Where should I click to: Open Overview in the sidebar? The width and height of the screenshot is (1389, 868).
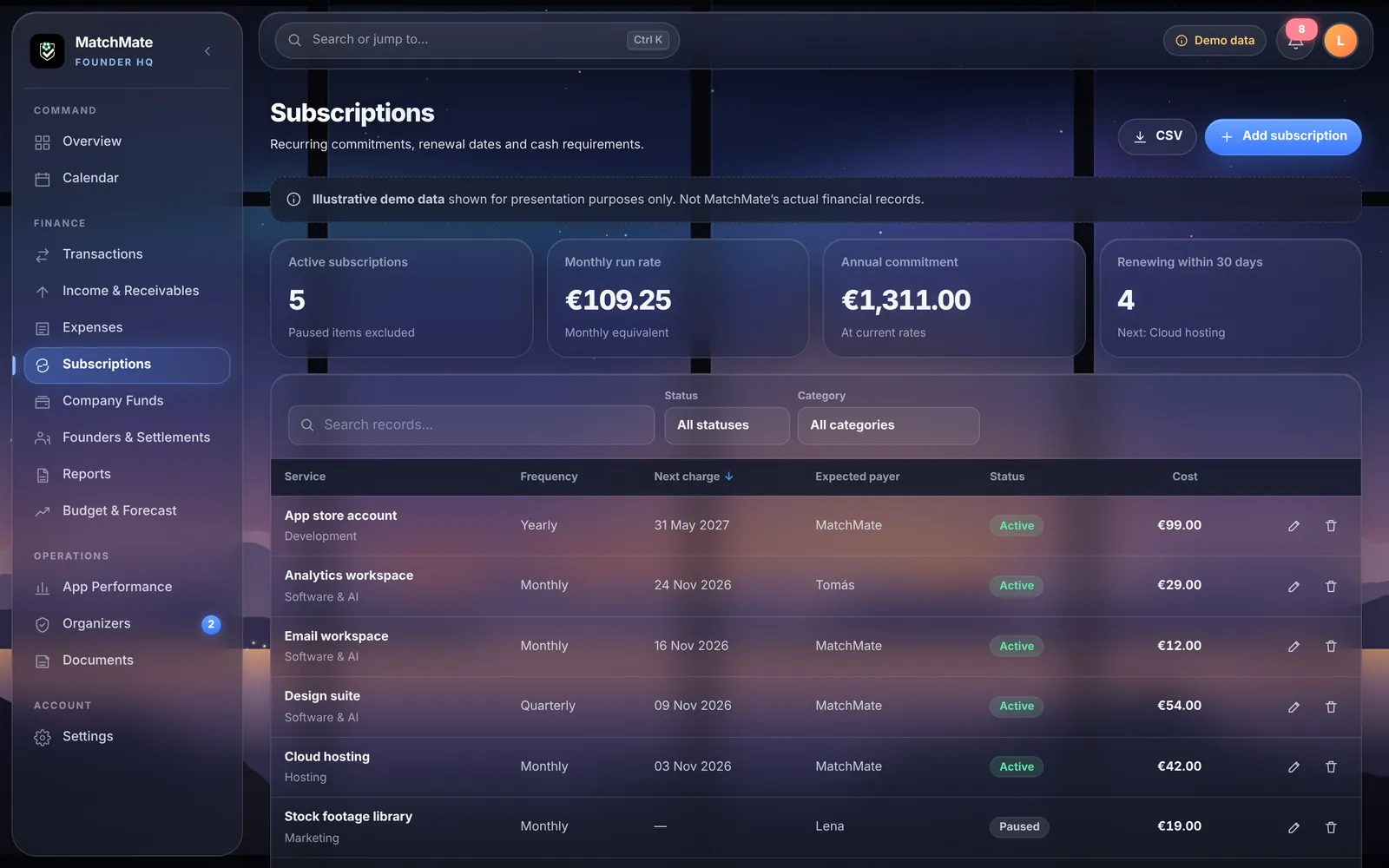click(127, 141)
